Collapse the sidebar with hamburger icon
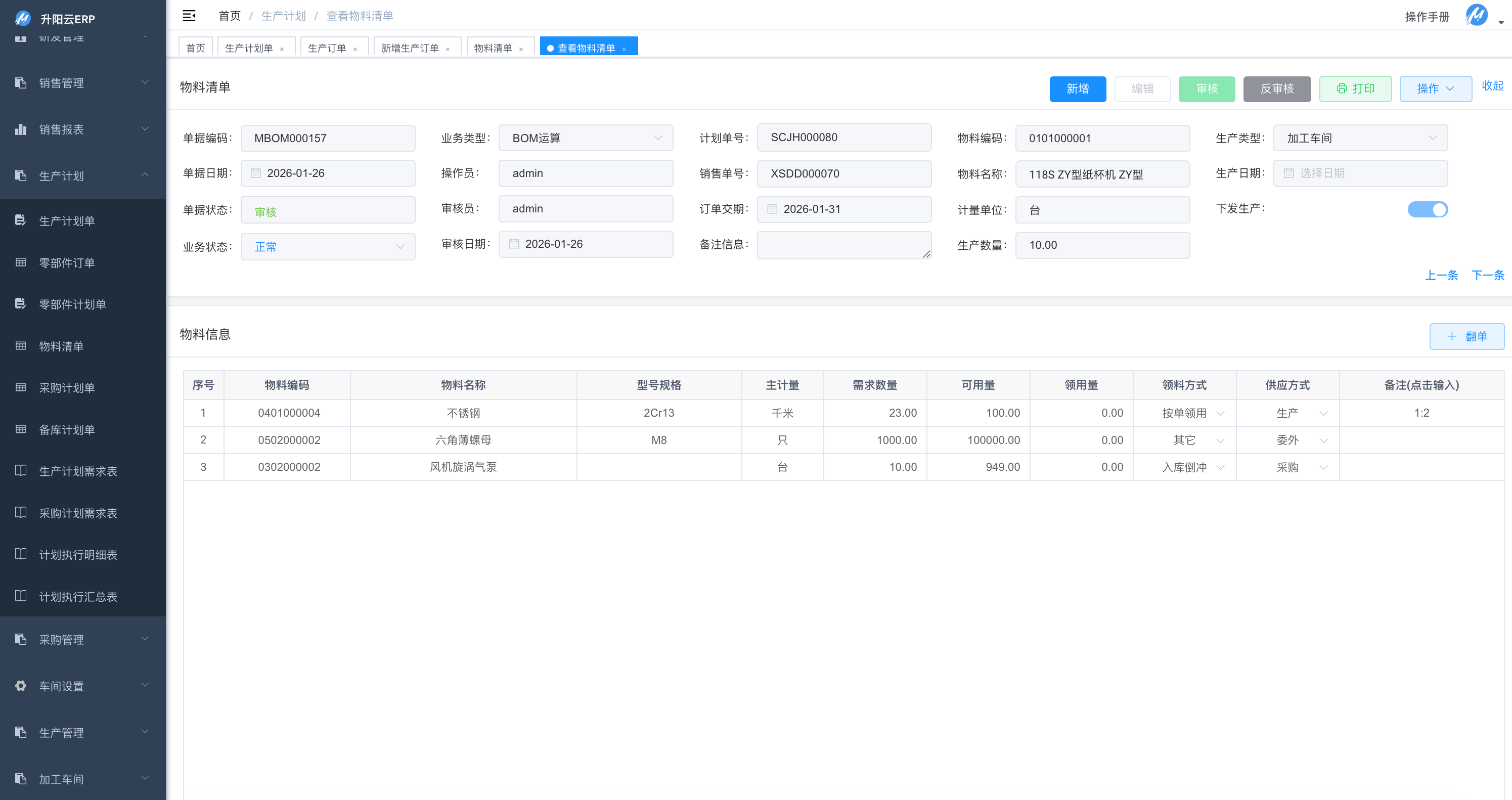This screenshot has width=1512, height=800. tap(189, 16)
